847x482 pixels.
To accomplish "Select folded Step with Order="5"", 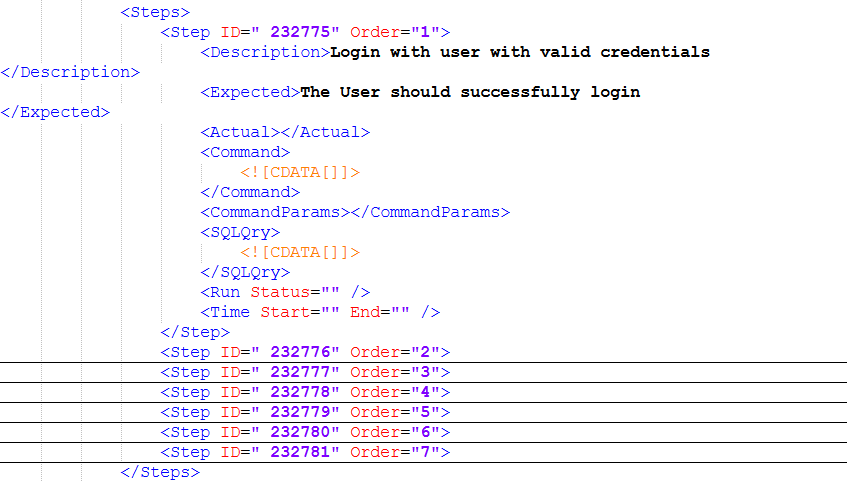I will coord(305,412).
